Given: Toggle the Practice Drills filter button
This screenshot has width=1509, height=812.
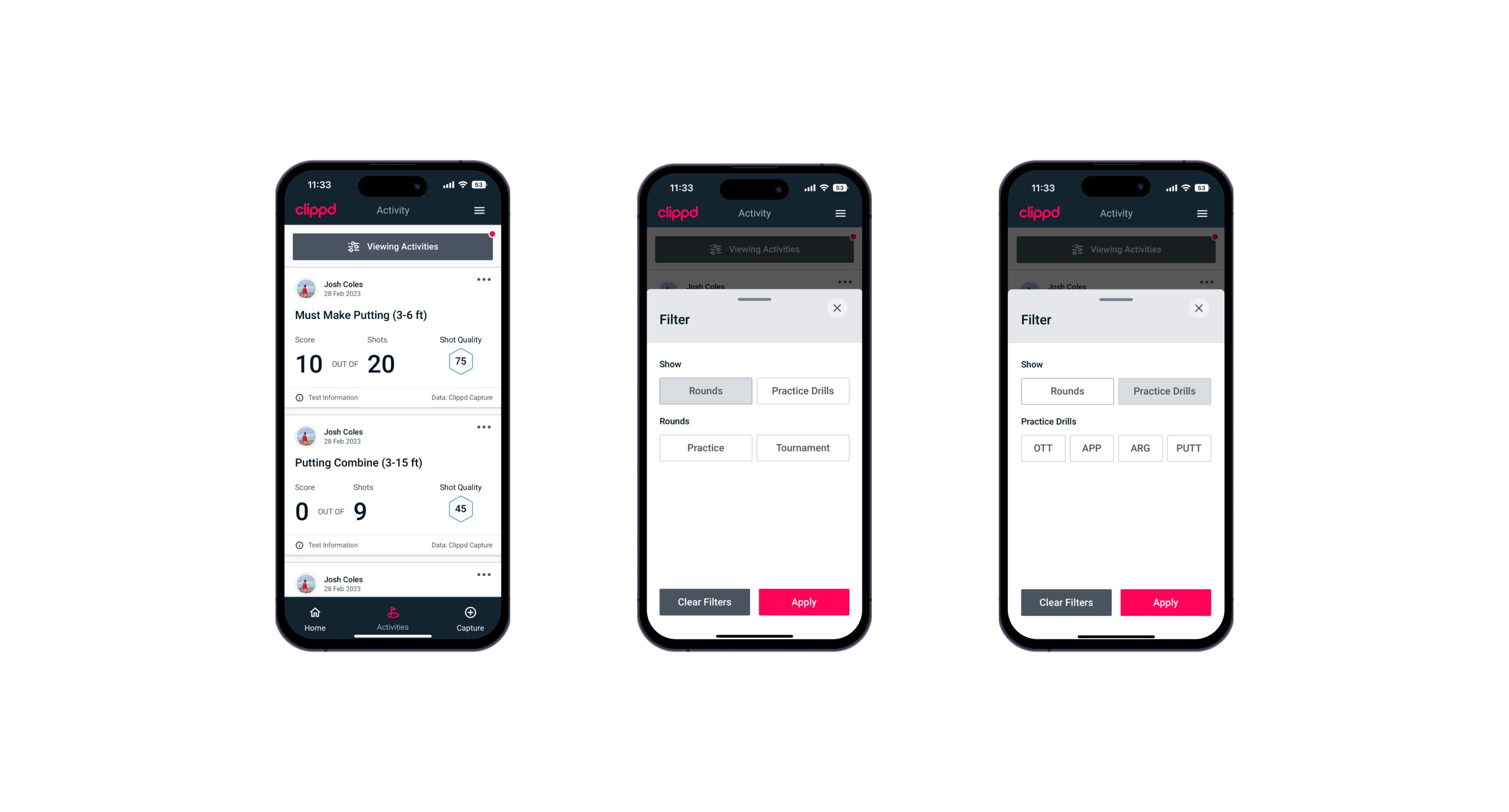Looking at the screenshot, I should coord(803,390).
